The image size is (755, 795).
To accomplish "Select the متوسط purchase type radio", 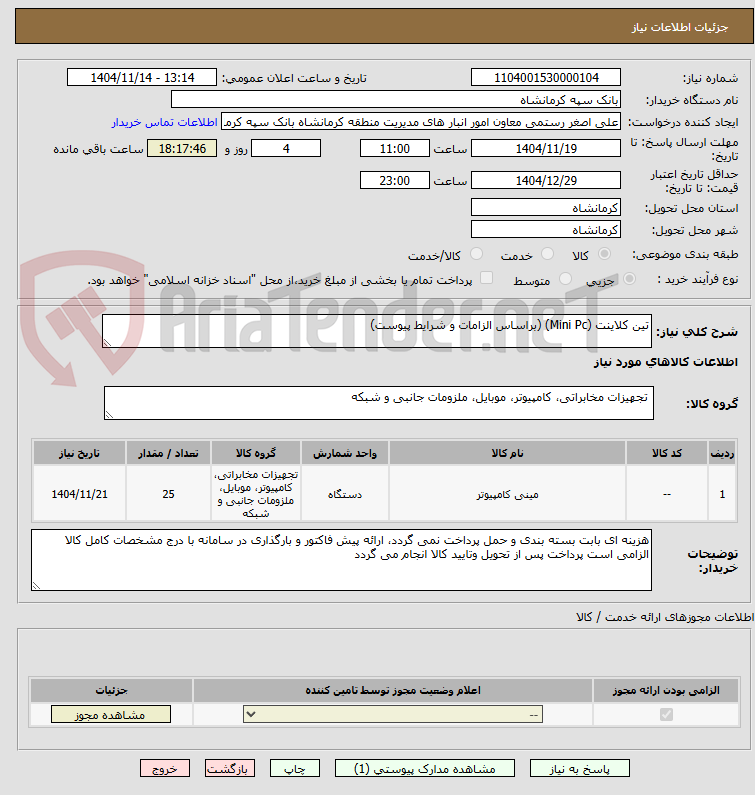I will [565, 278].
